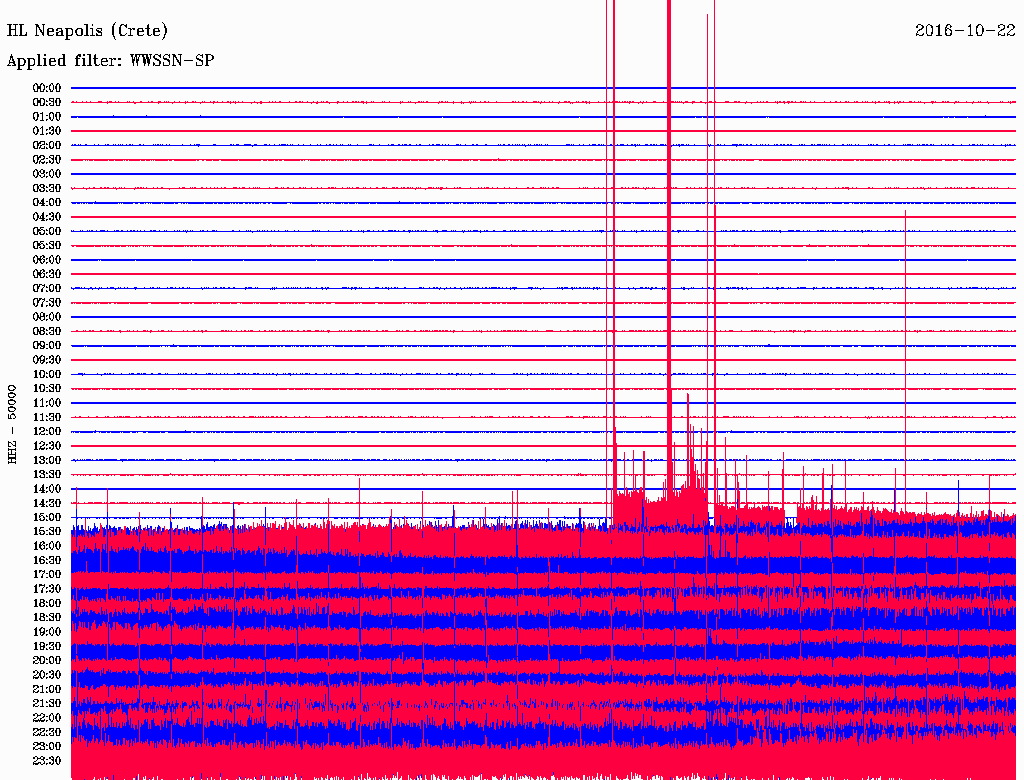Pick the 17:00 time row label

pyautogui.click(x=47, y=575)
